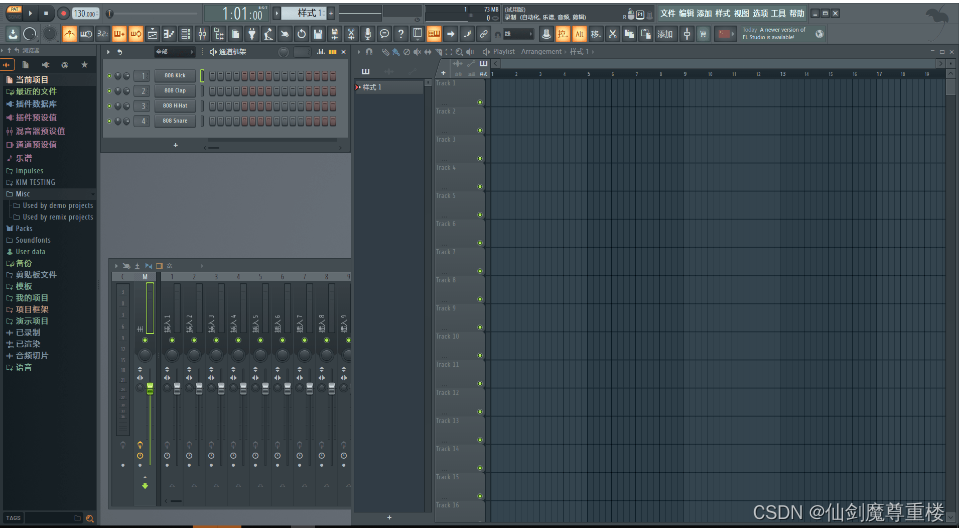Click the browser files tab icon

coord(25,64)
